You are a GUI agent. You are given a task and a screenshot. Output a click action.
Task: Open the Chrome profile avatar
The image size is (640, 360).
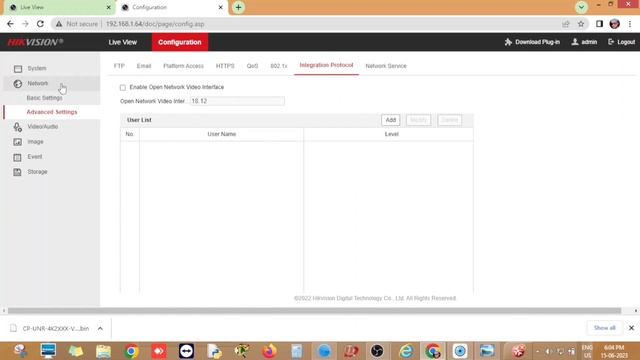tap(615, 24)
